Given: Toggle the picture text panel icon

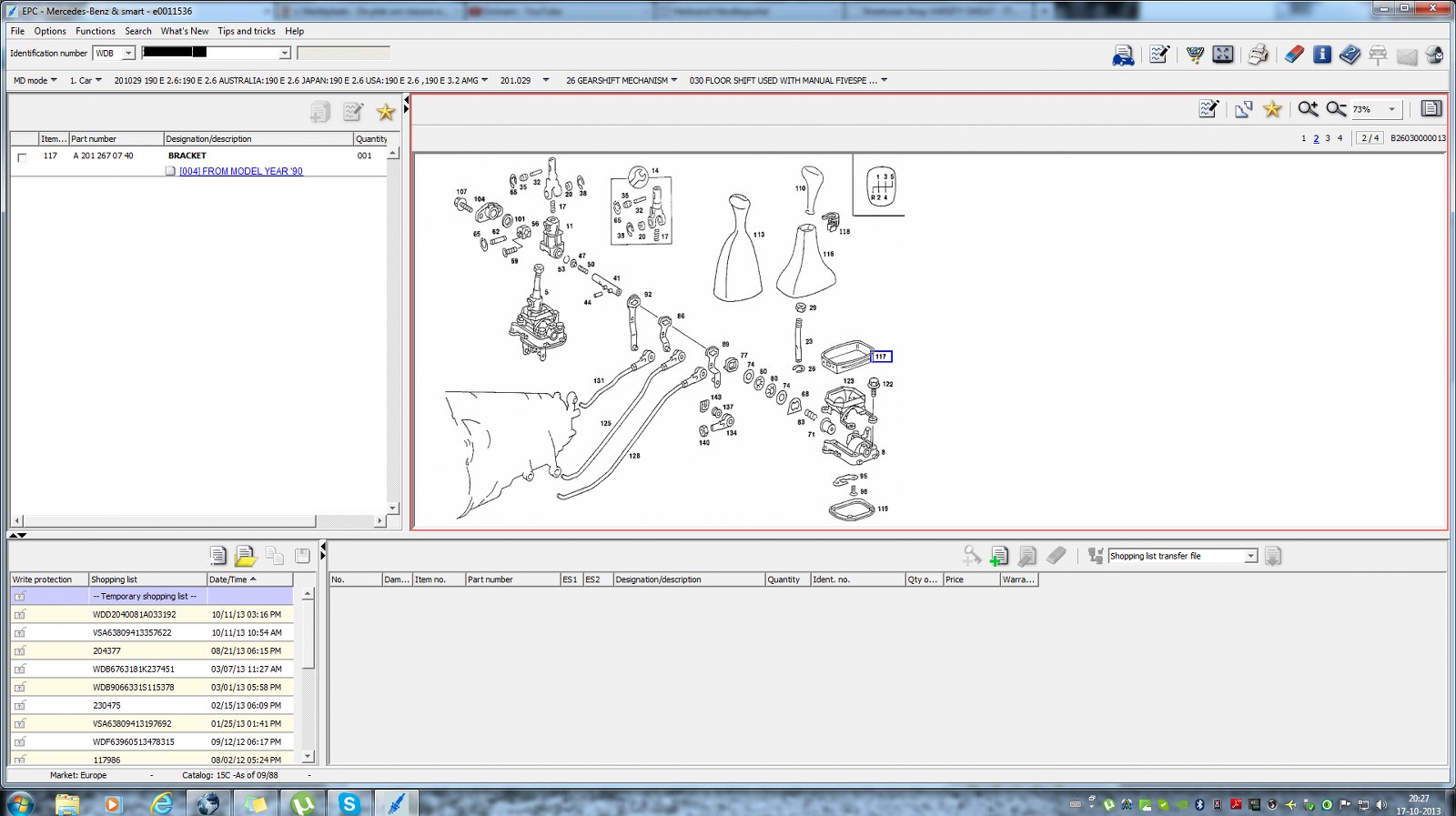Looking at the screenshot, I should coord(1431,109).
